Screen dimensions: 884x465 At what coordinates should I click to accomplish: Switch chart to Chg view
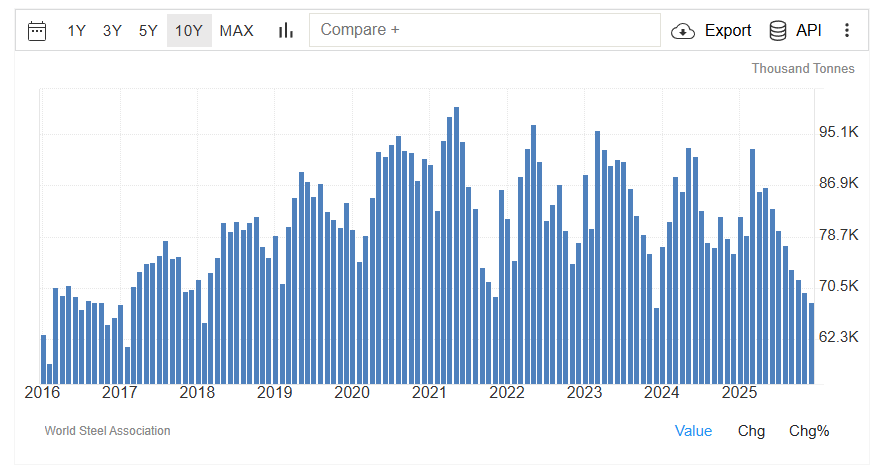tap(751, 431)
